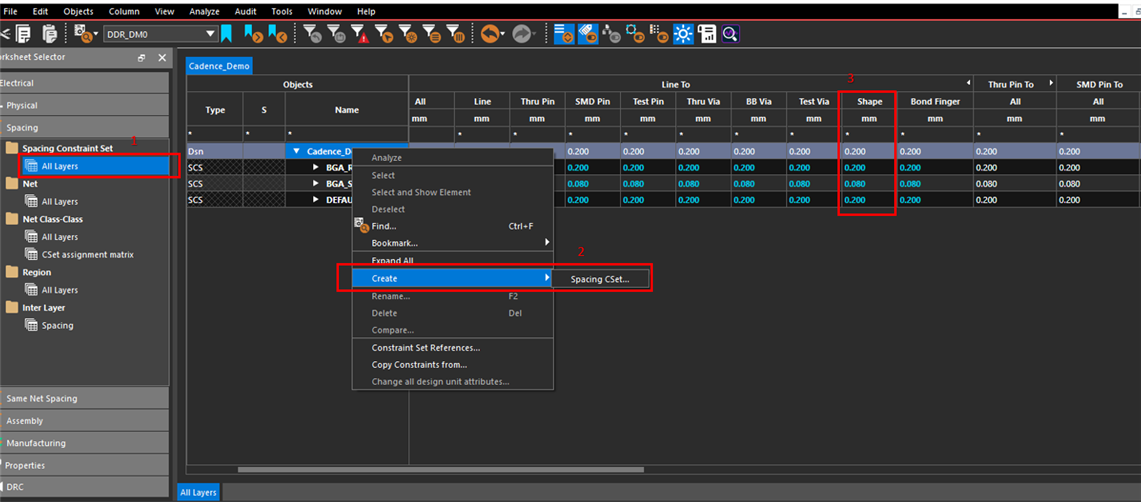Click the redo arrow icon
Image resolution: width=1141 pixels, height=502 pixels.
coord(521,34)
